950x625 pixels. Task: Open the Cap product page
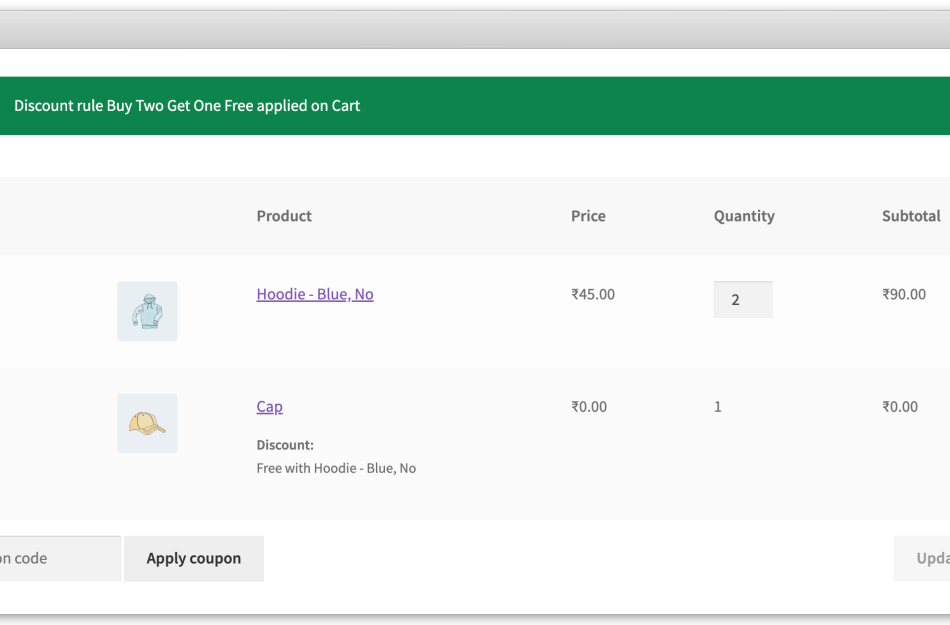click(x=268, y=406)
